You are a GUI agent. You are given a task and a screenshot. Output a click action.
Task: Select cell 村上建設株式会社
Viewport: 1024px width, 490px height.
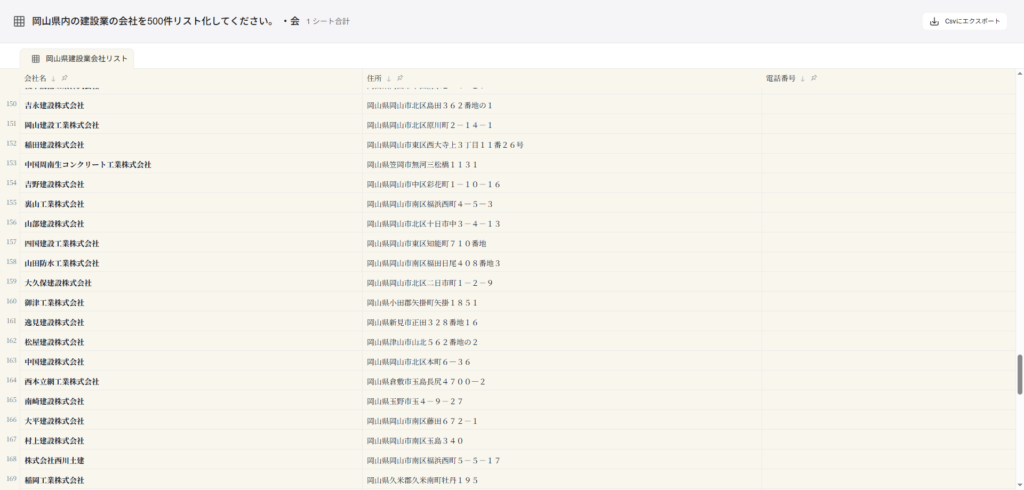tap(191, 440)
